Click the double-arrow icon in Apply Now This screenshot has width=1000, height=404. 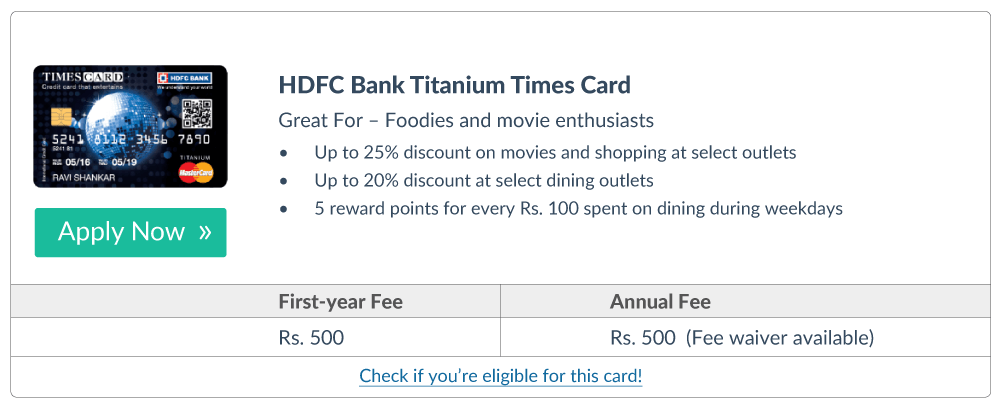click(x=205, y=232)
